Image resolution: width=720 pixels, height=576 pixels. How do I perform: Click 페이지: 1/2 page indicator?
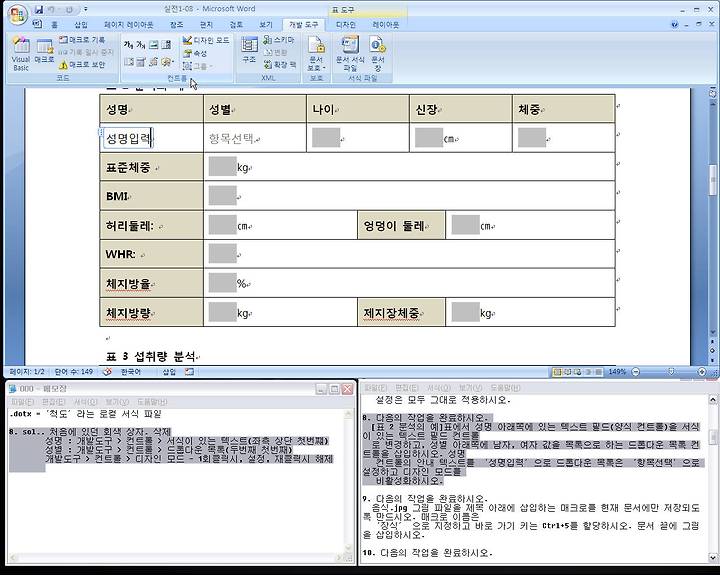coord(27,372)
